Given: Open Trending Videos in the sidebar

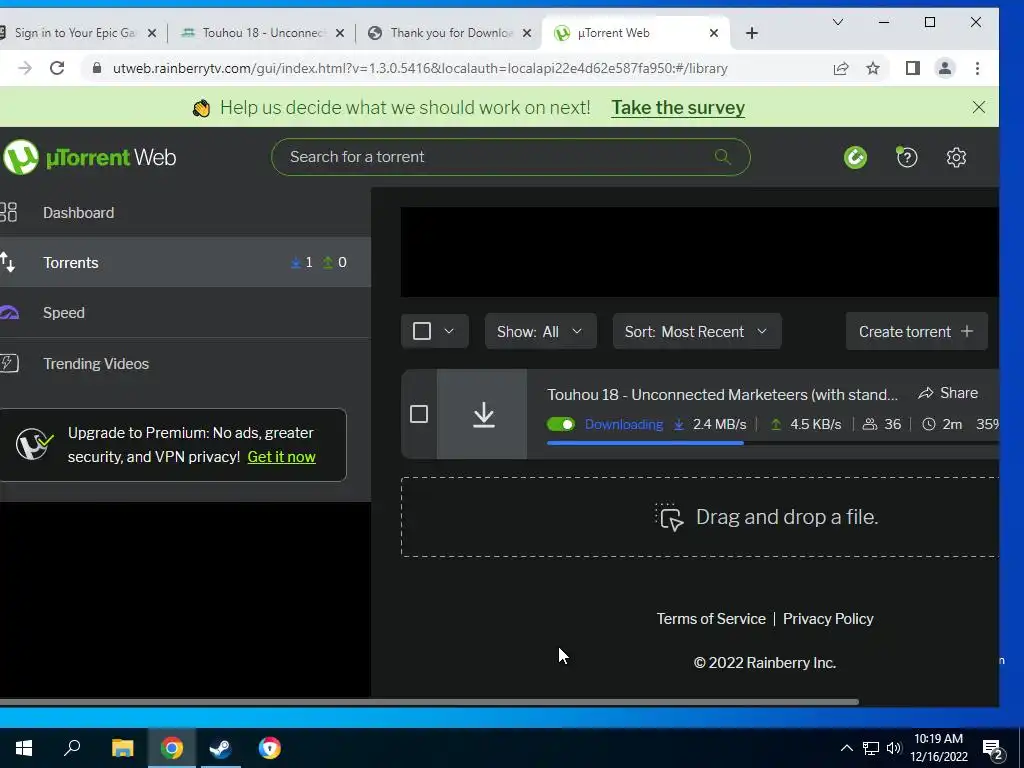Looking at the screenshot, I should (185, 363).
